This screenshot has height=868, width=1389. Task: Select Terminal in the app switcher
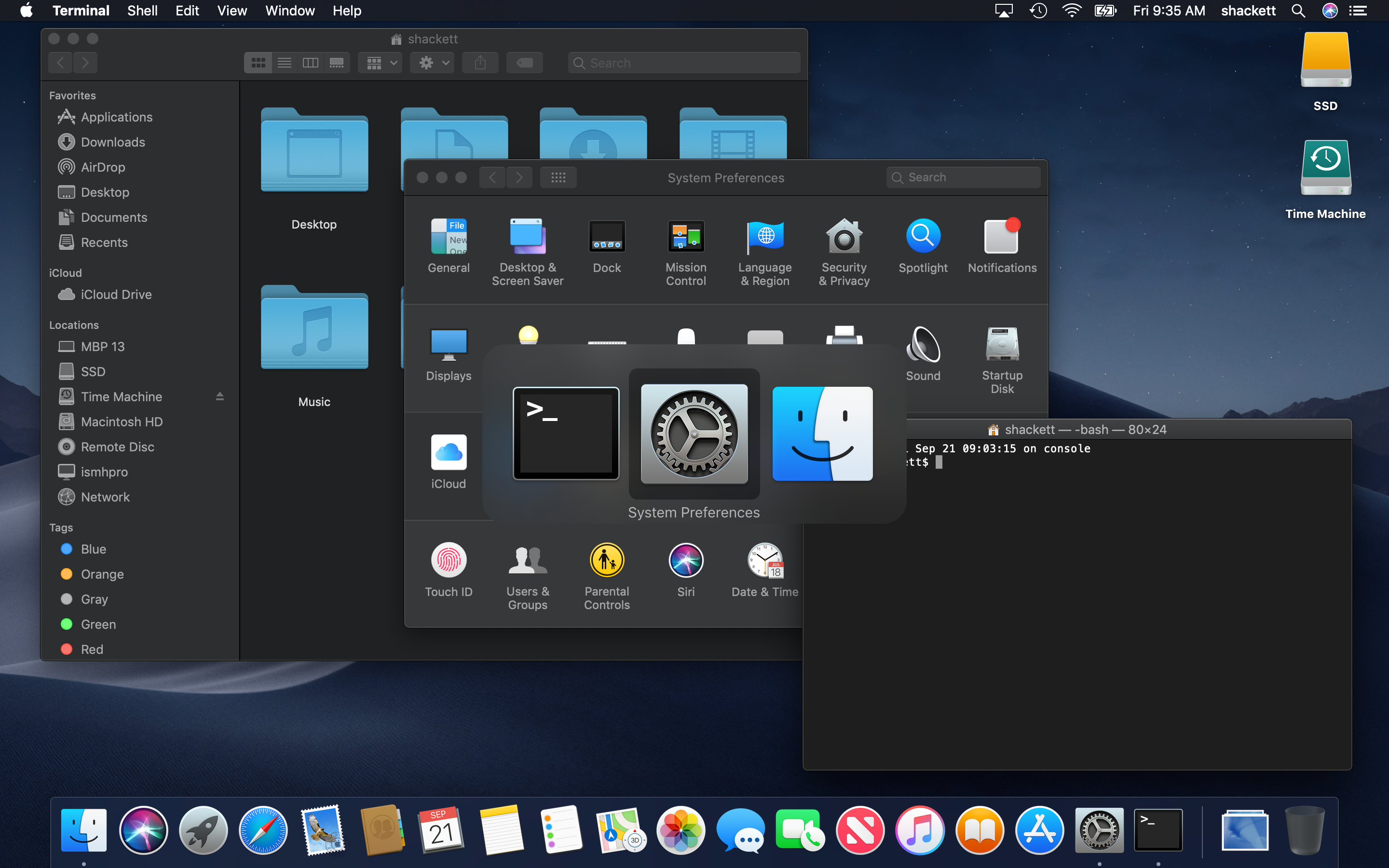[x=566, y=434]
